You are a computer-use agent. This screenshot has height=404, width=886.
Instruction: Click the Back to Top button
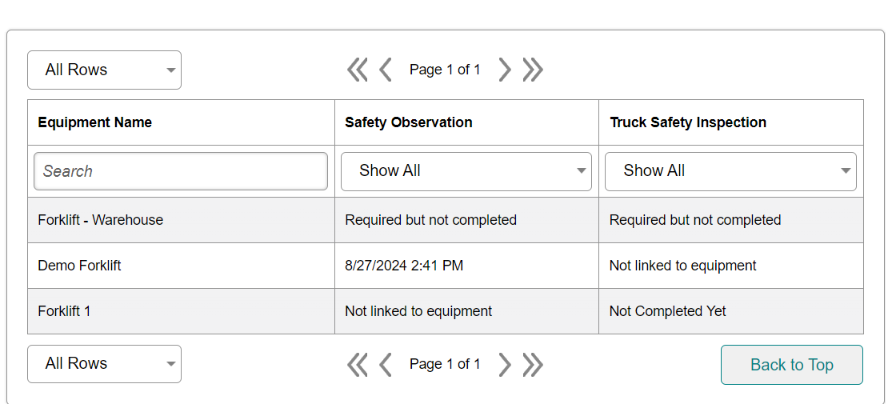point(792,365)
